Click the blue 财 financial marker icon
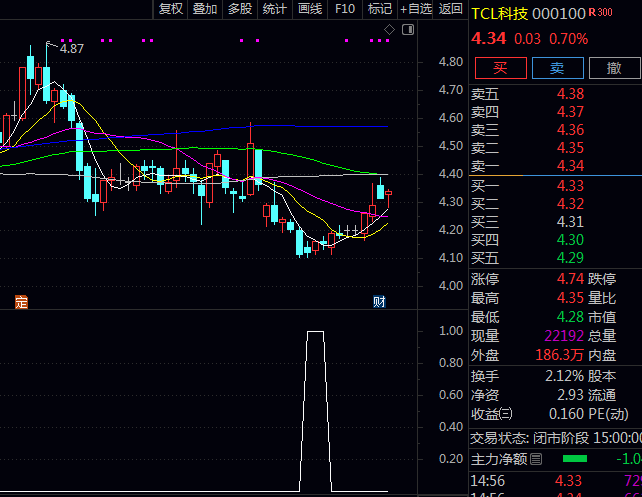The image size is (642, 497). pos(379,301)
